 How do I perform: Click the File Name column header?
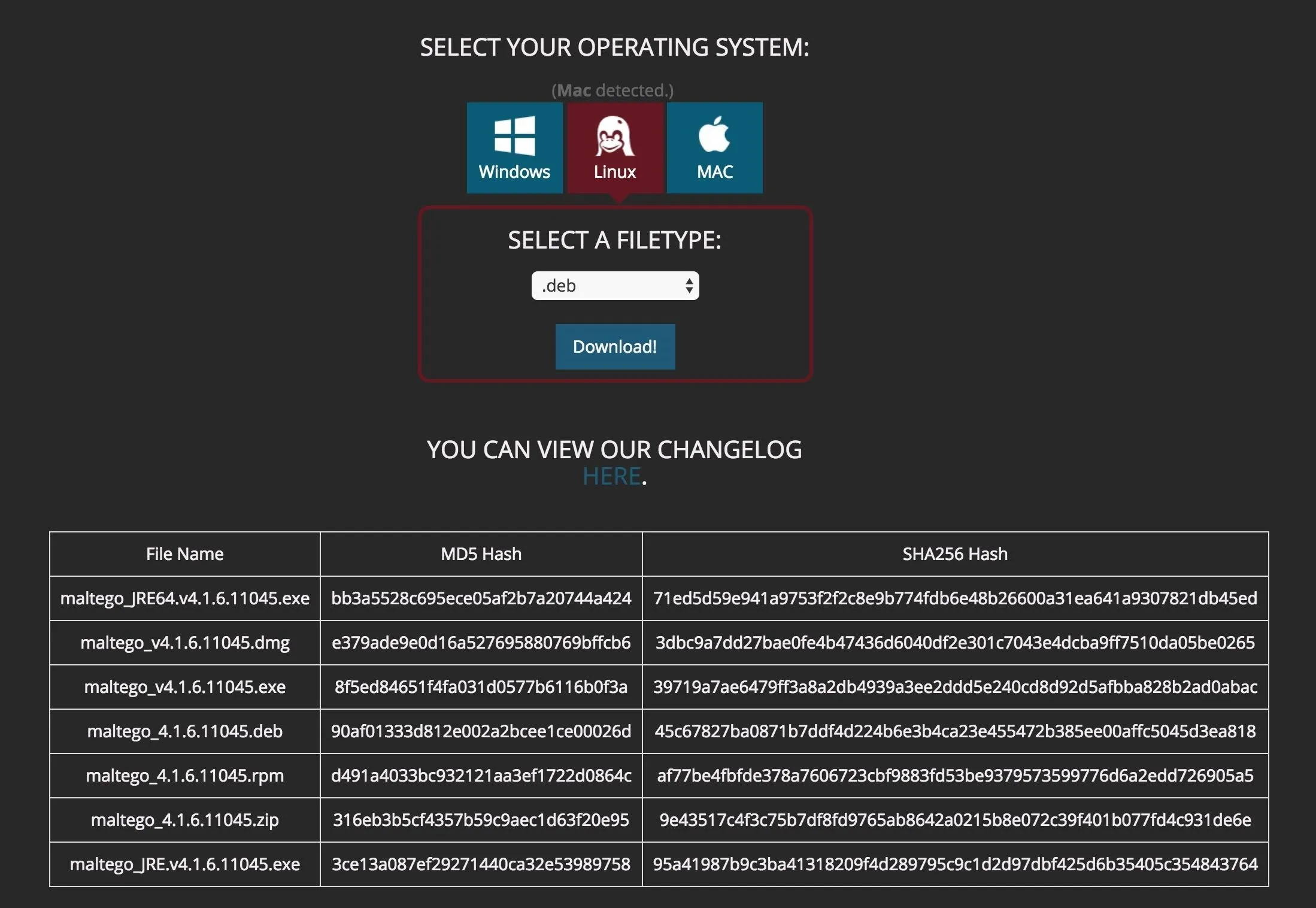click(x=185, y=554)
